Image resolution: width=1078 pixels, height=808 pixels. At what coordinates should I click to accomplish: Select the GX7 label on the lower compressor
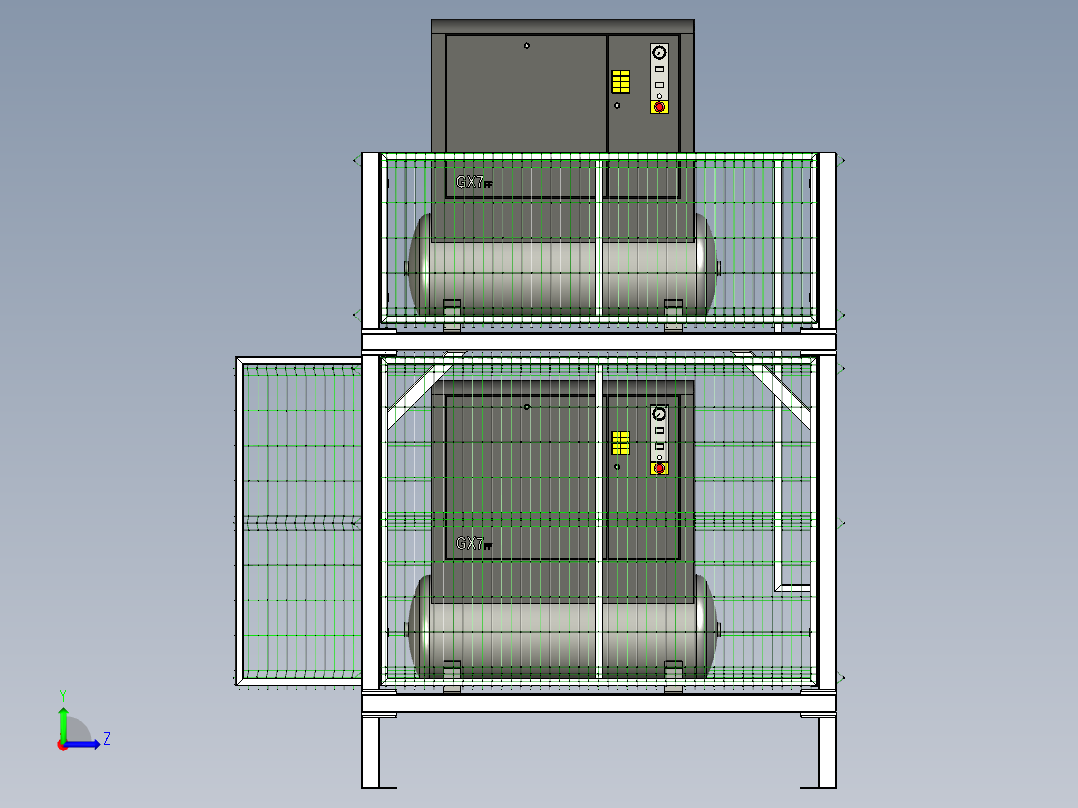point(474,544)
